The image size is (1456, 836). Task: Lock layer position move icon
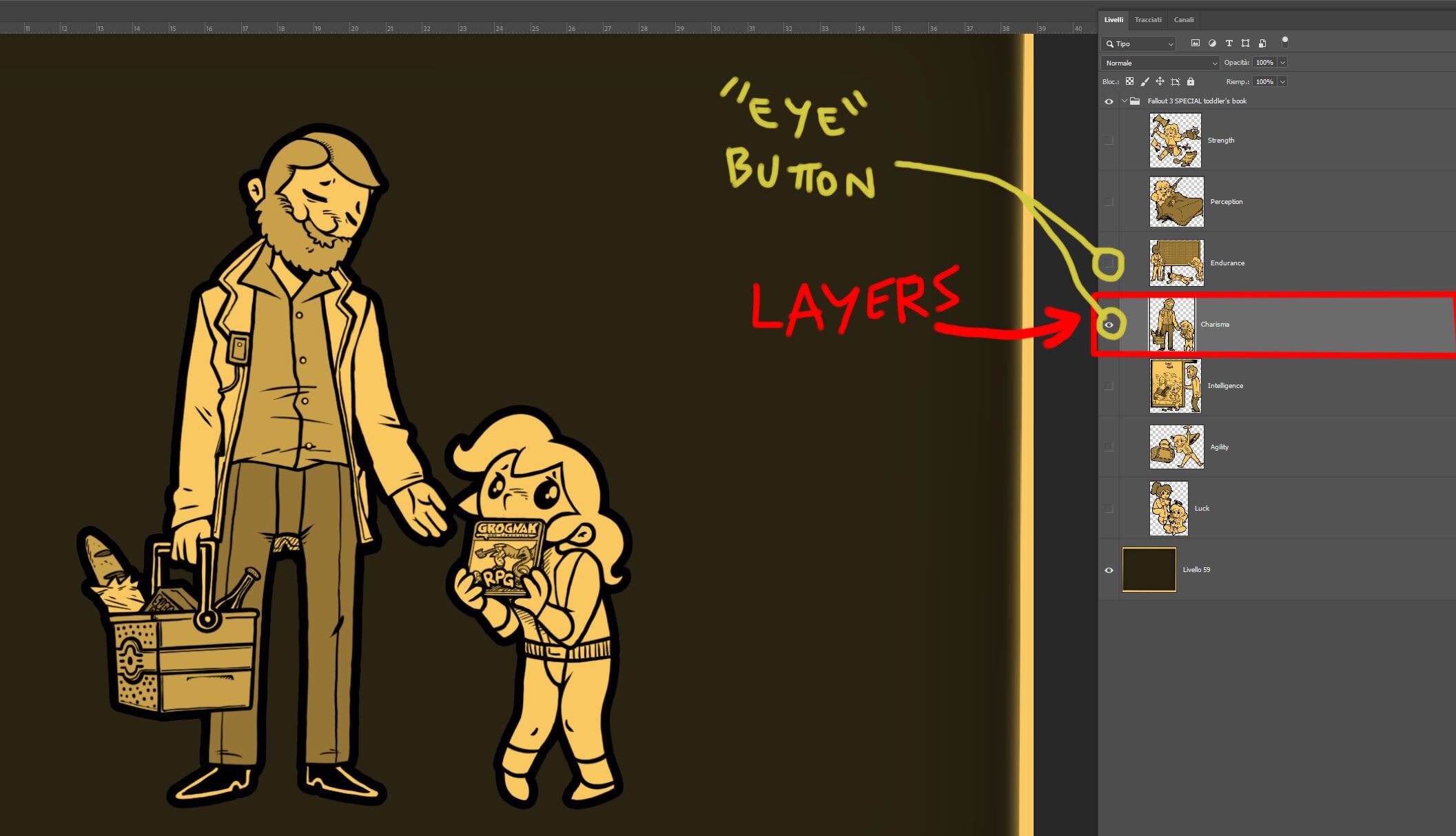click(1160, 81)
